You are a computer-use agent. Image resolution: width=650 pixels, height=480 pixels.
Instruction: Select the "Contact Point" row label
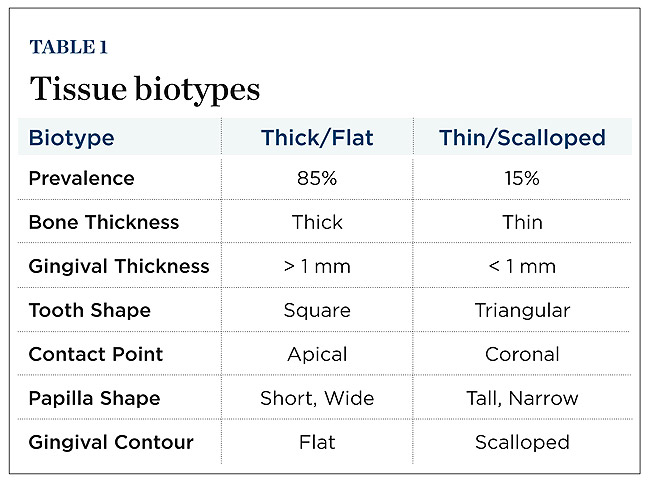pyautogui.click(x=96, y=354)
